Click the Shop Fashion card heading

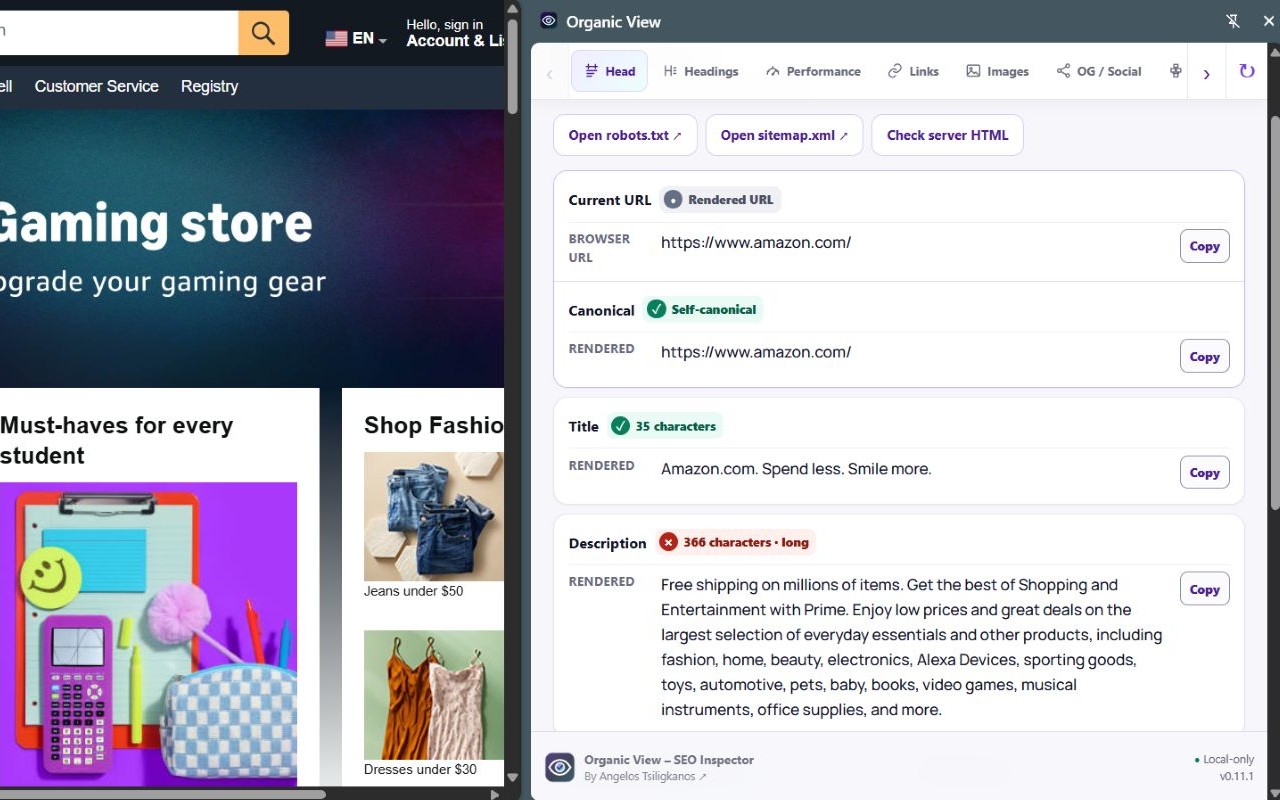click(x=434, y=425)
